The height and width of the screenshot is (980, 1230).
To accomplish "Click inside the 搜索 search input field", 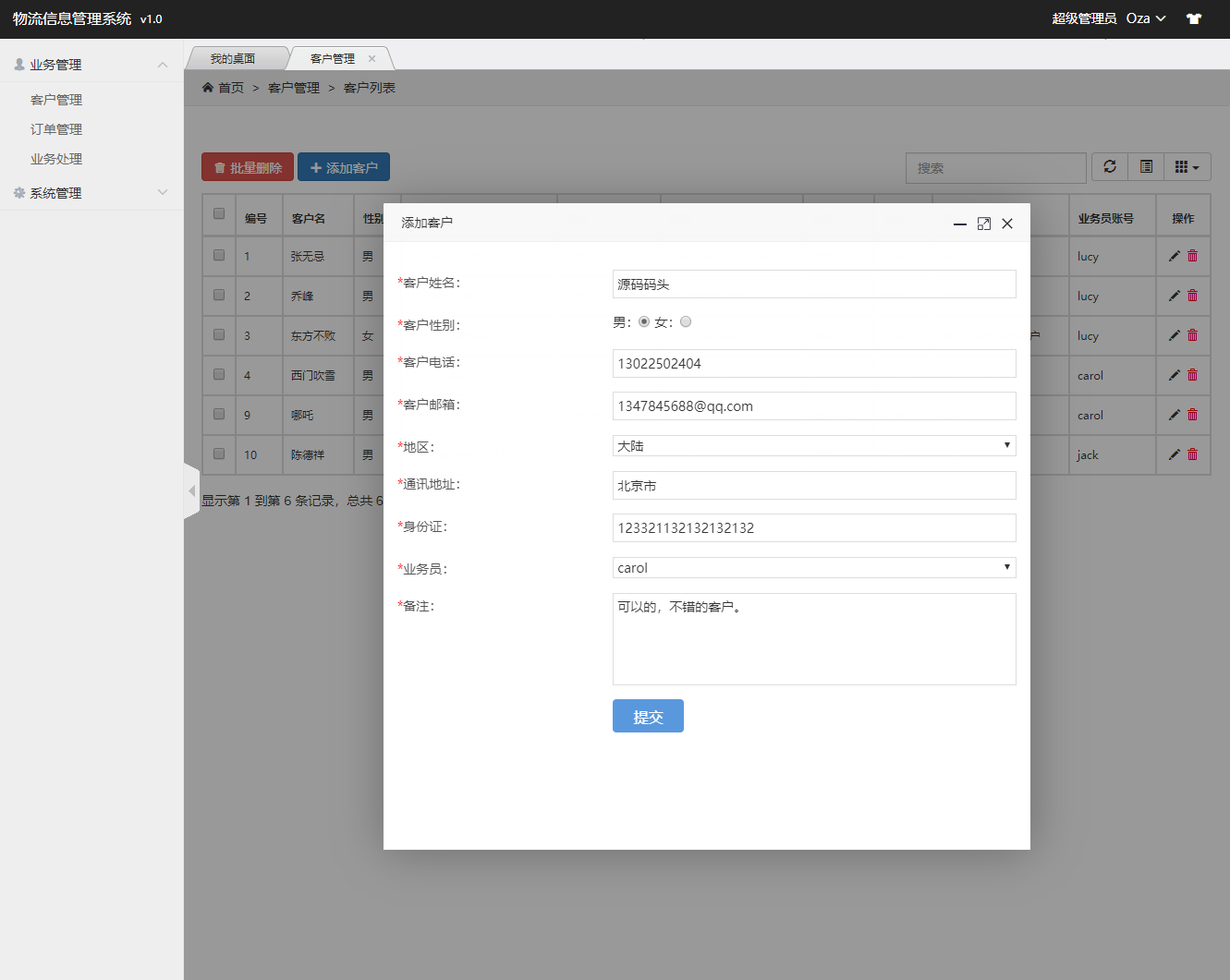I will 995,167.
